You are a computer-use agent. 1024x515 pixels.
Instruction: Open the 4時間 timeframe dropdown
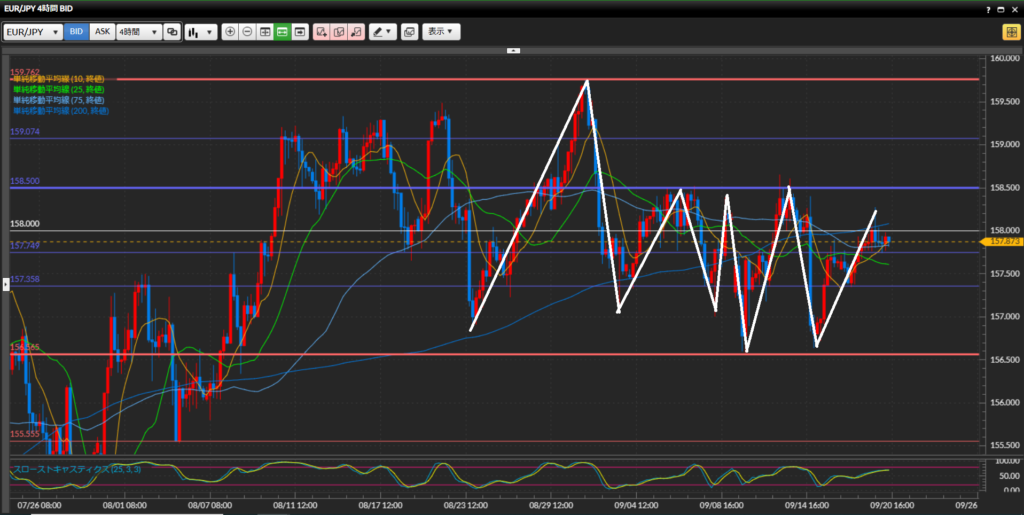coord(138,32)
